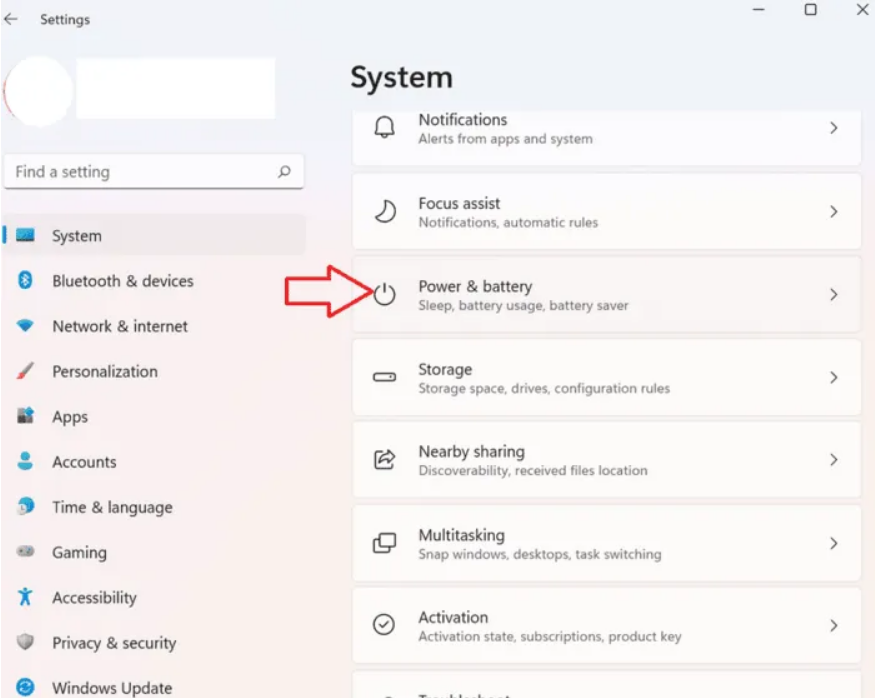Click the Focus assist moon icon
Screen dimensions: 875x698
tap(384, 211)
